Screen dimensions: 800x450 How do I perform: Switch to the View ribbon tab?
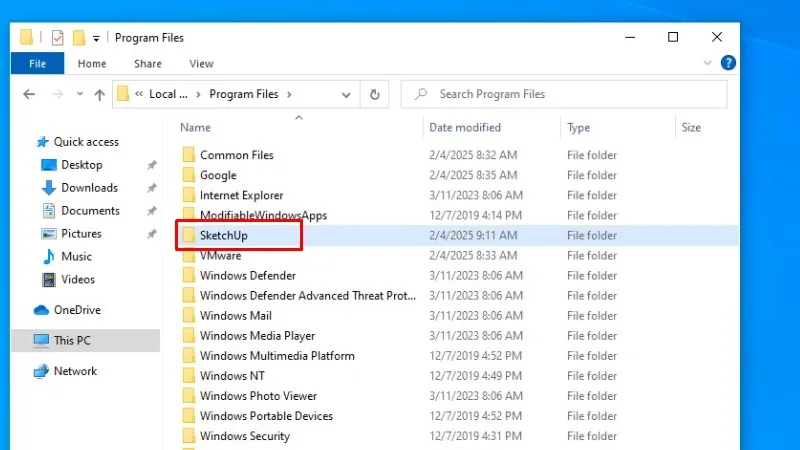point(201,63)
